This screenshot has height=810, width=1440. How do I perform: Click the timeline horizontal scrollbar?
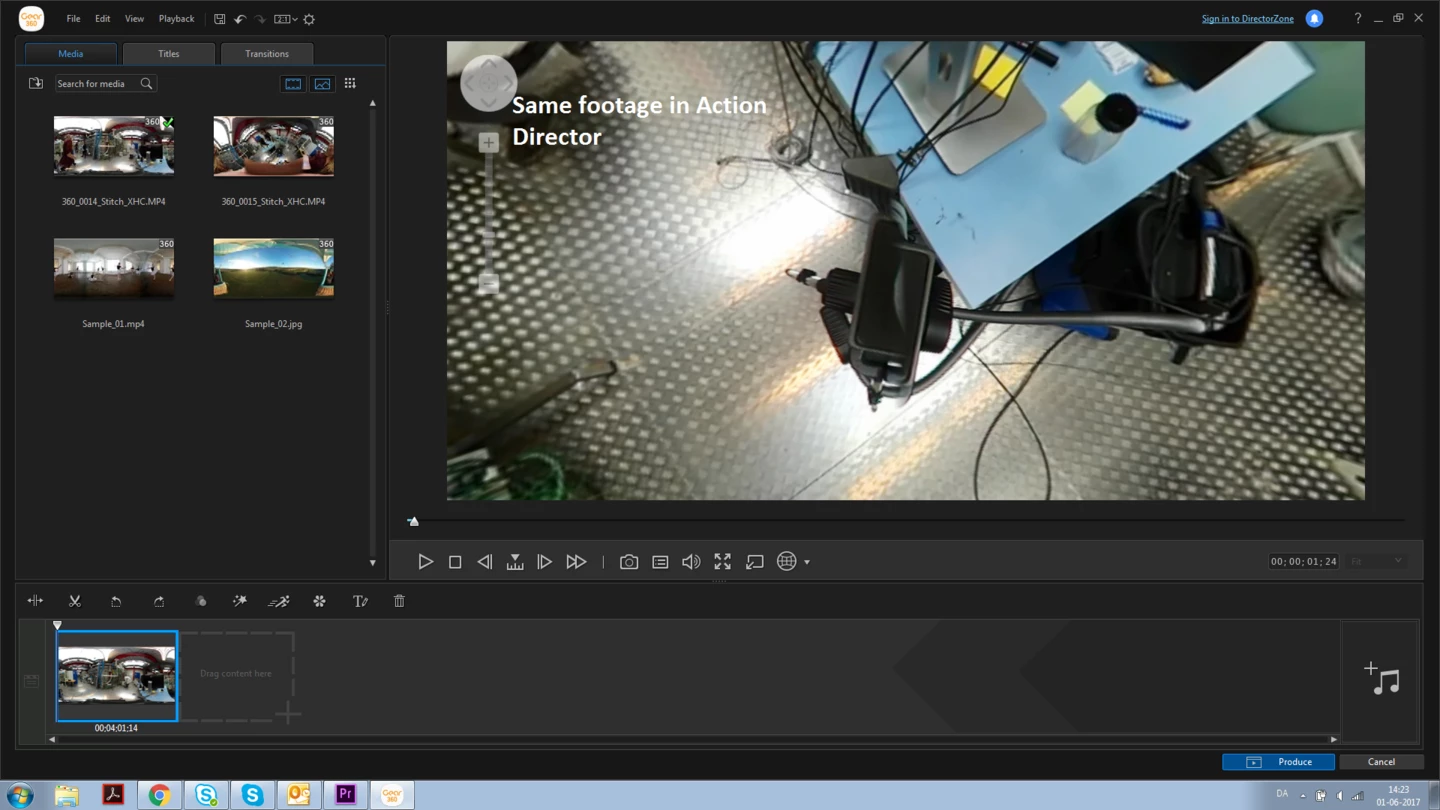693,740
